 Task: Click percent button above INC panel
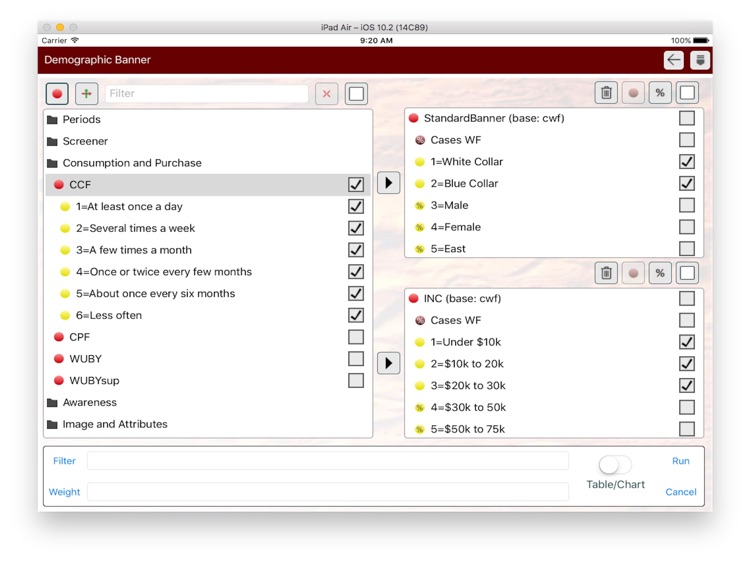click(x=660, y=273)
